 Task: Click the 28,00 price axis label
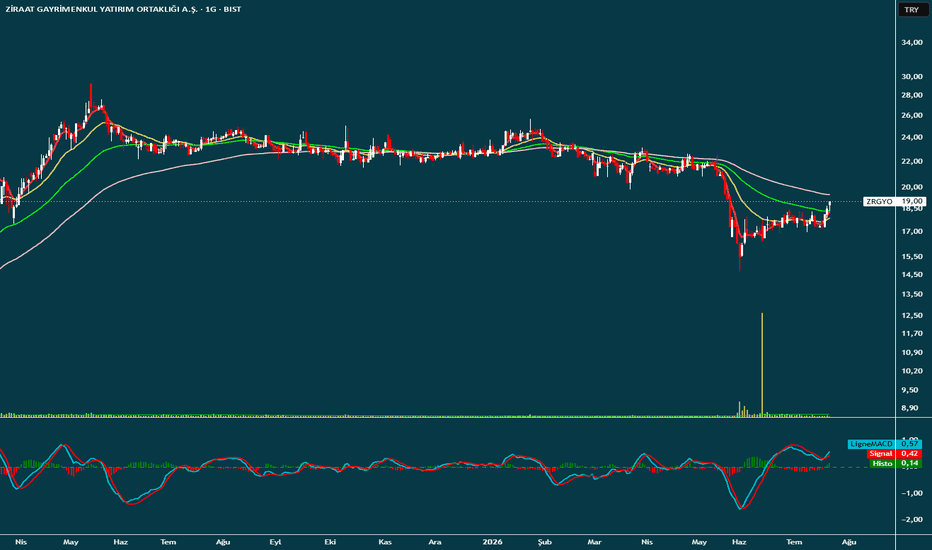(912, 95)
